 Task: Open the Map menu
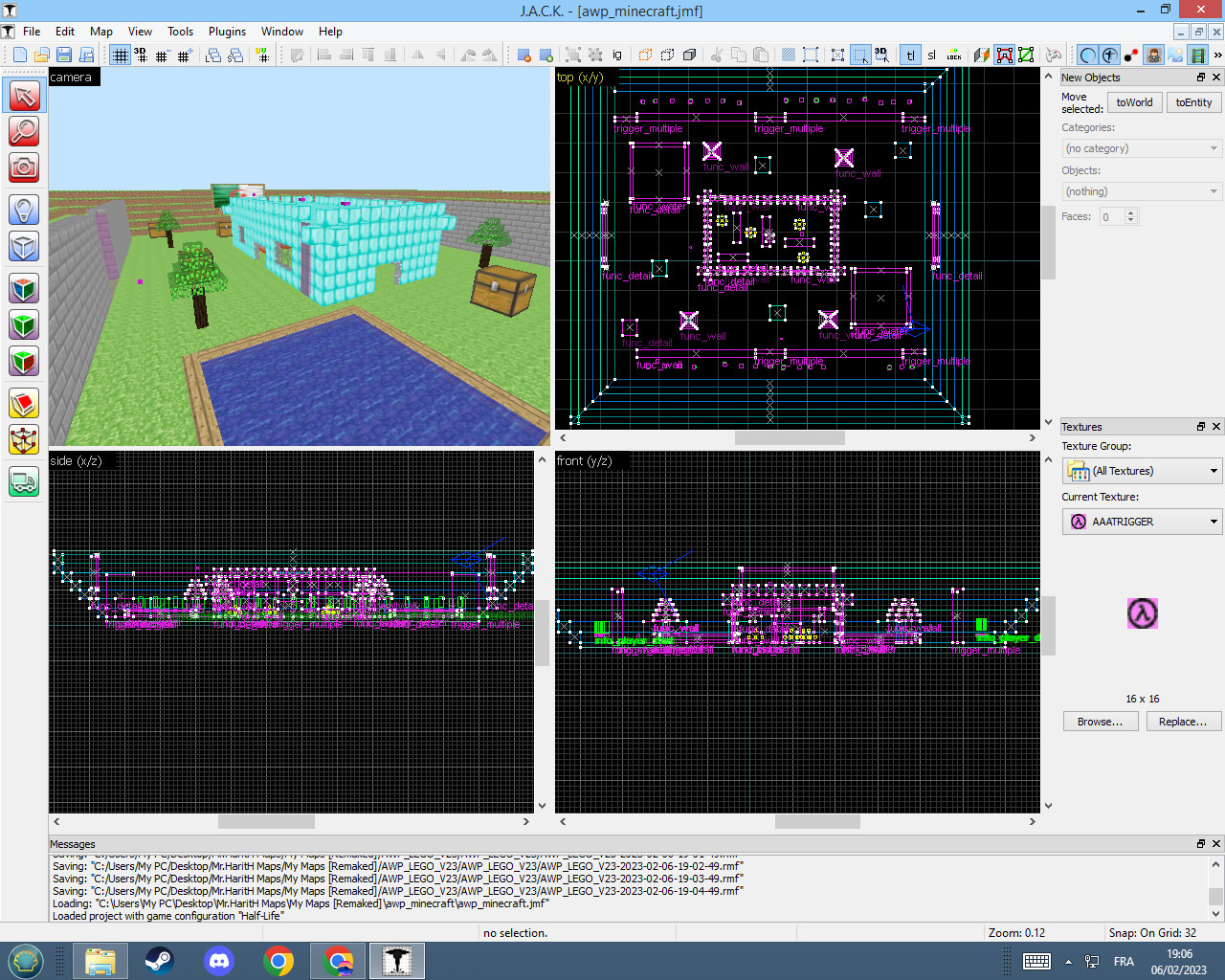(x=101, y=32)
